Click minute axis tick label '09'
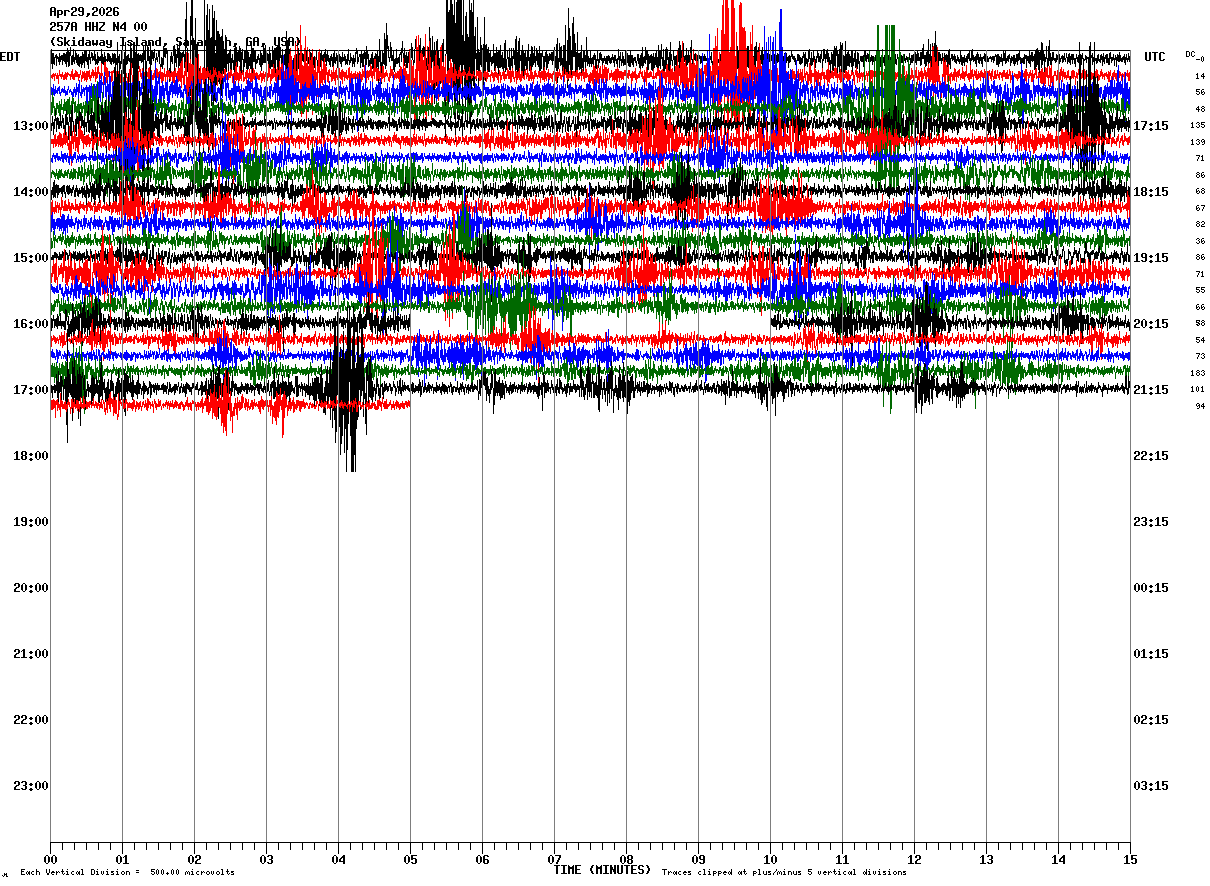Viewport: 1210px width, 886px height. pos(698,859)
